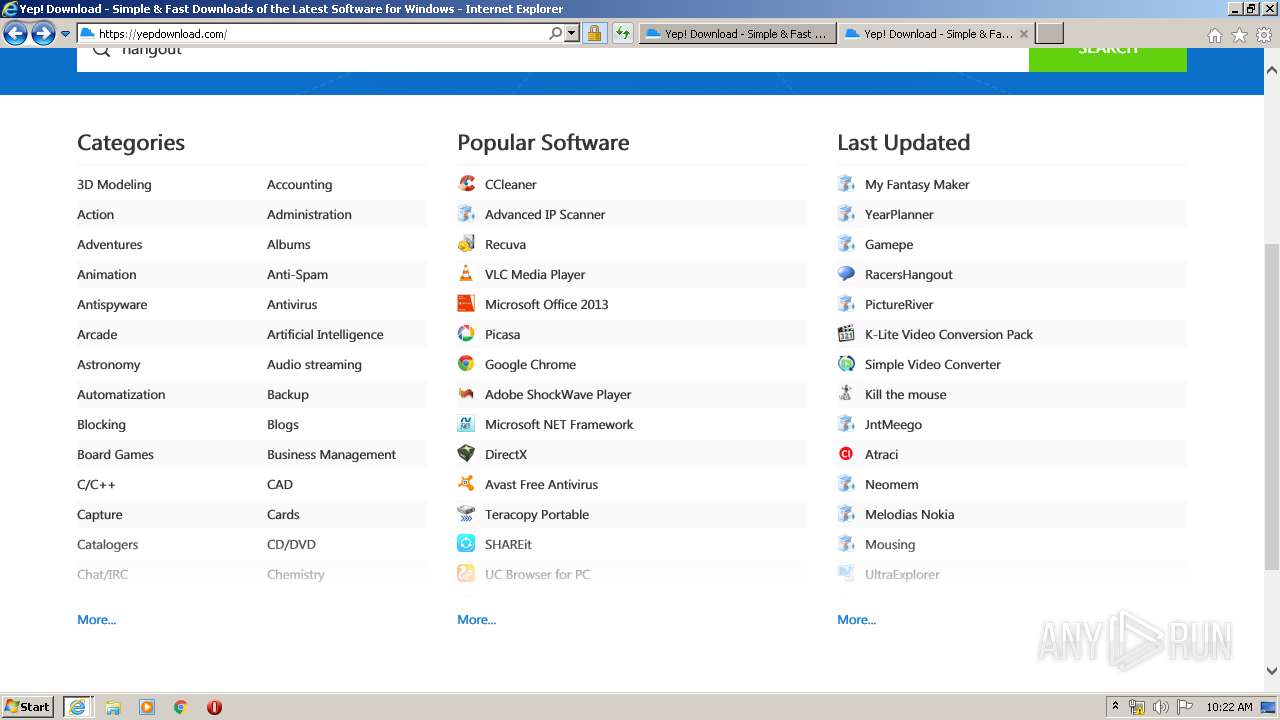The image size is (1280, 720).
Task: Open the taskbar Chrome icon
Action: 180,707
